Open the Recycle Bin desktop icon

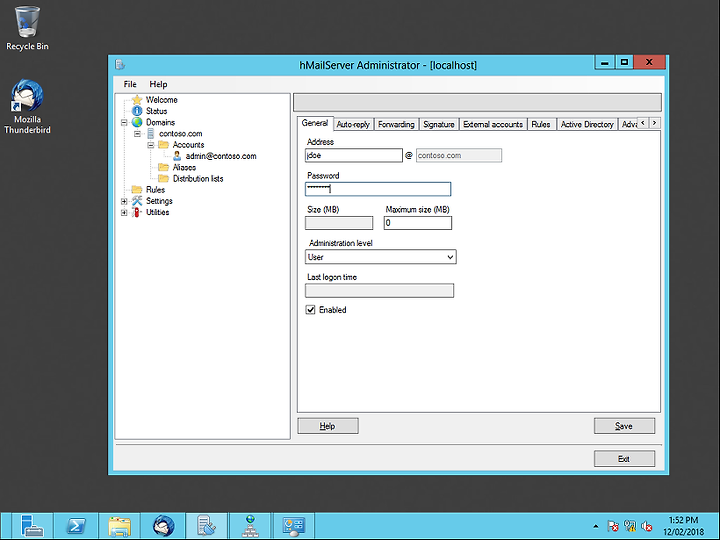tap(27, 28)
